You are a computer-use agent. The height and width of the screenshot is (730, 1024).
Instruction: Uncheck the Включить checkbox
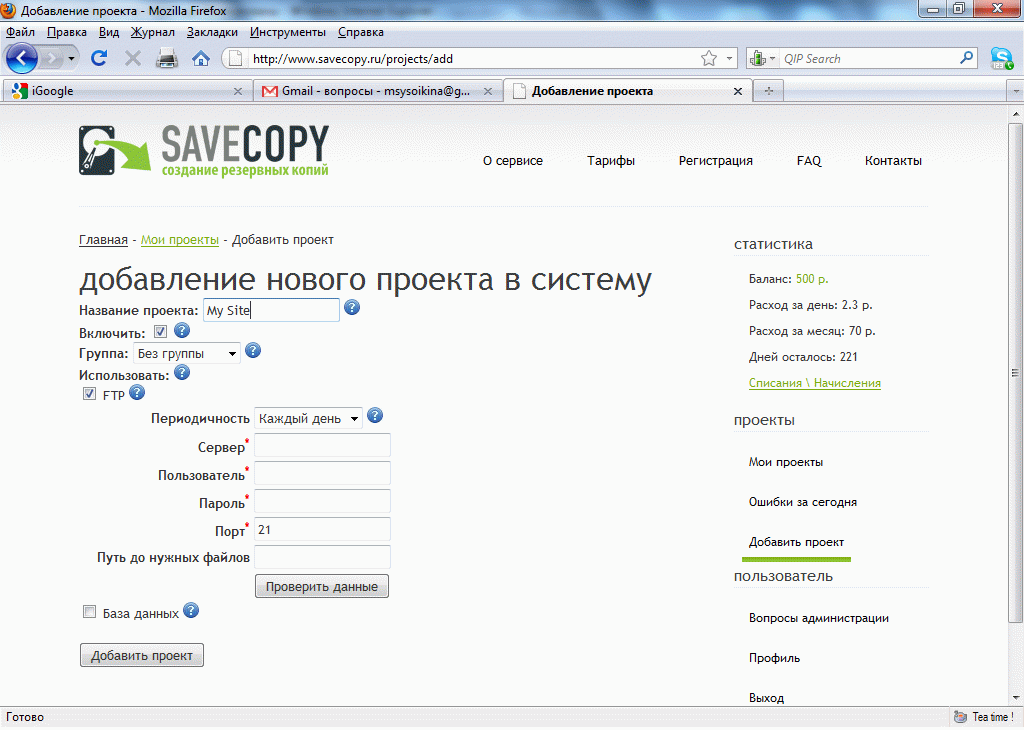(160, 332)
